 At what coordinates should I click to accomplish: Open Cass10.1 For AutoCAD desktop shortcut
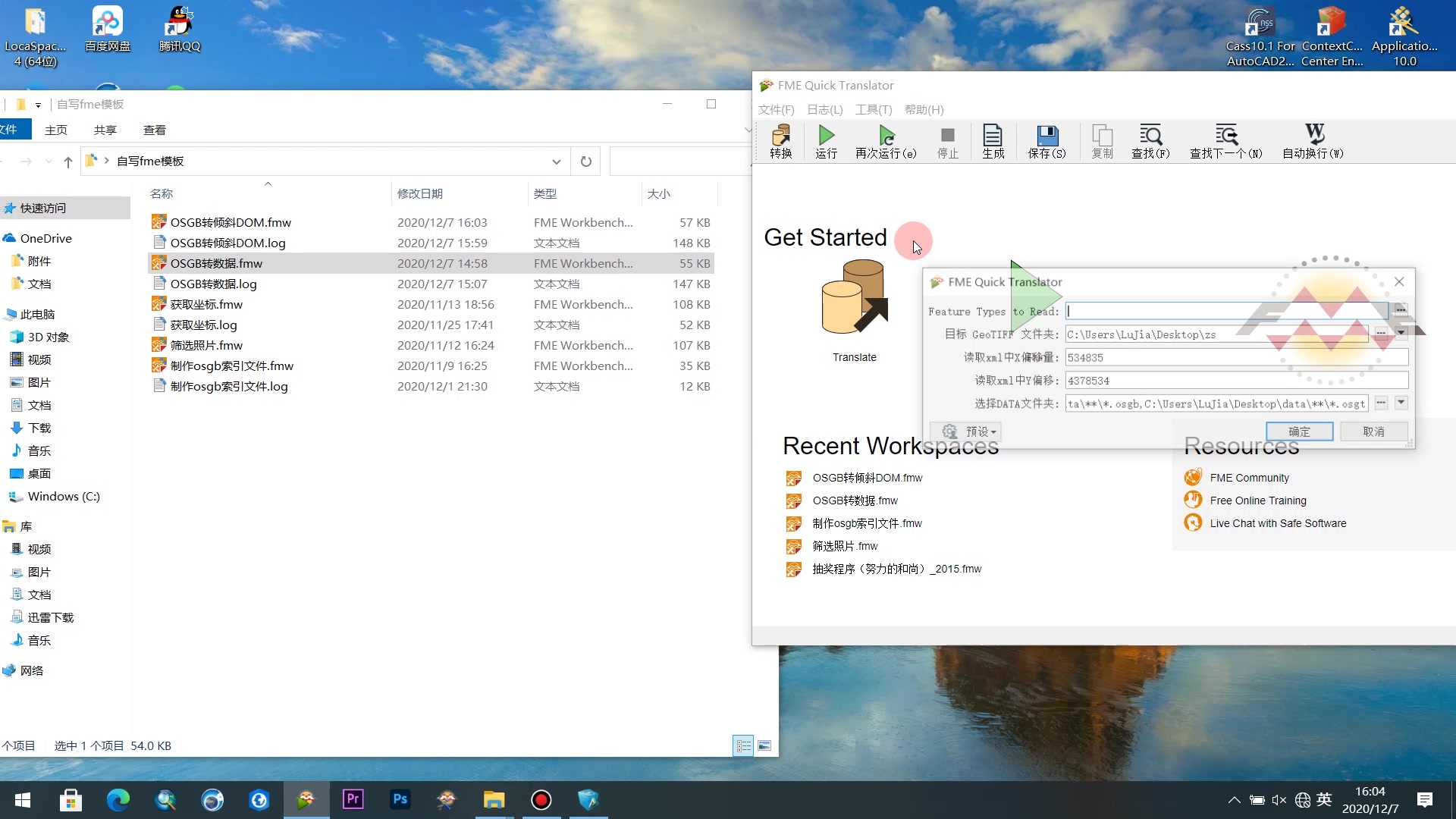pyautogui.click(x=1260, y=36)
